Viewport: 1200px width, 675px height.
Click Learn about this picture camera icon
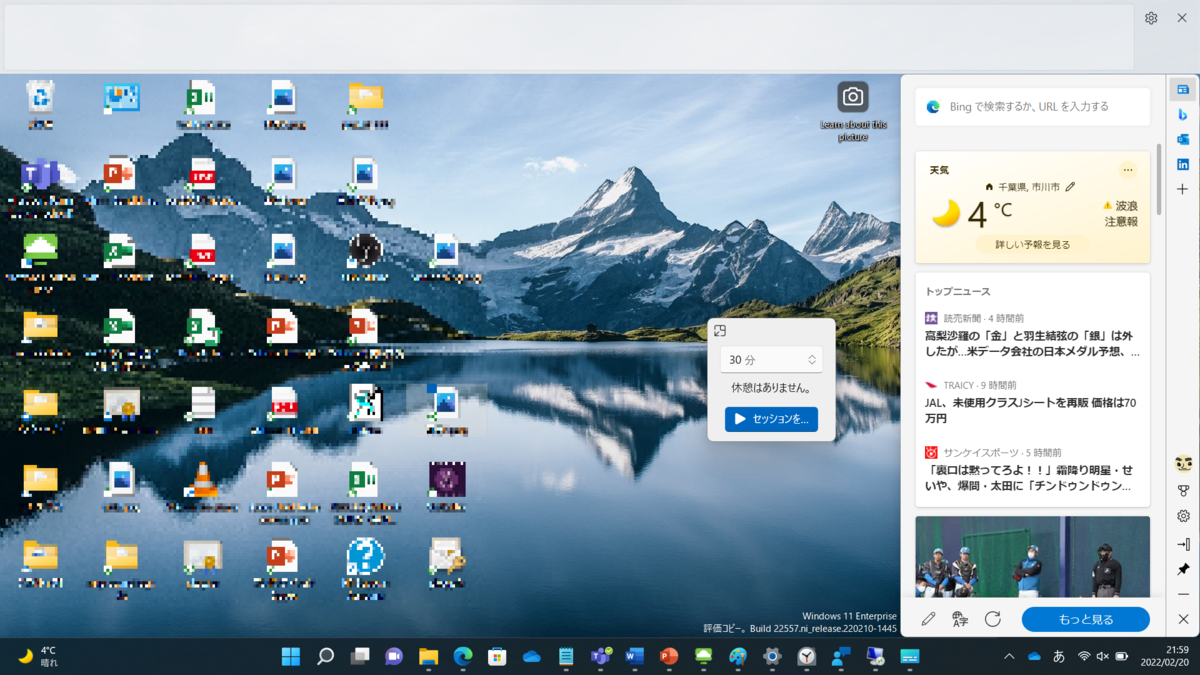click(853, 96)
